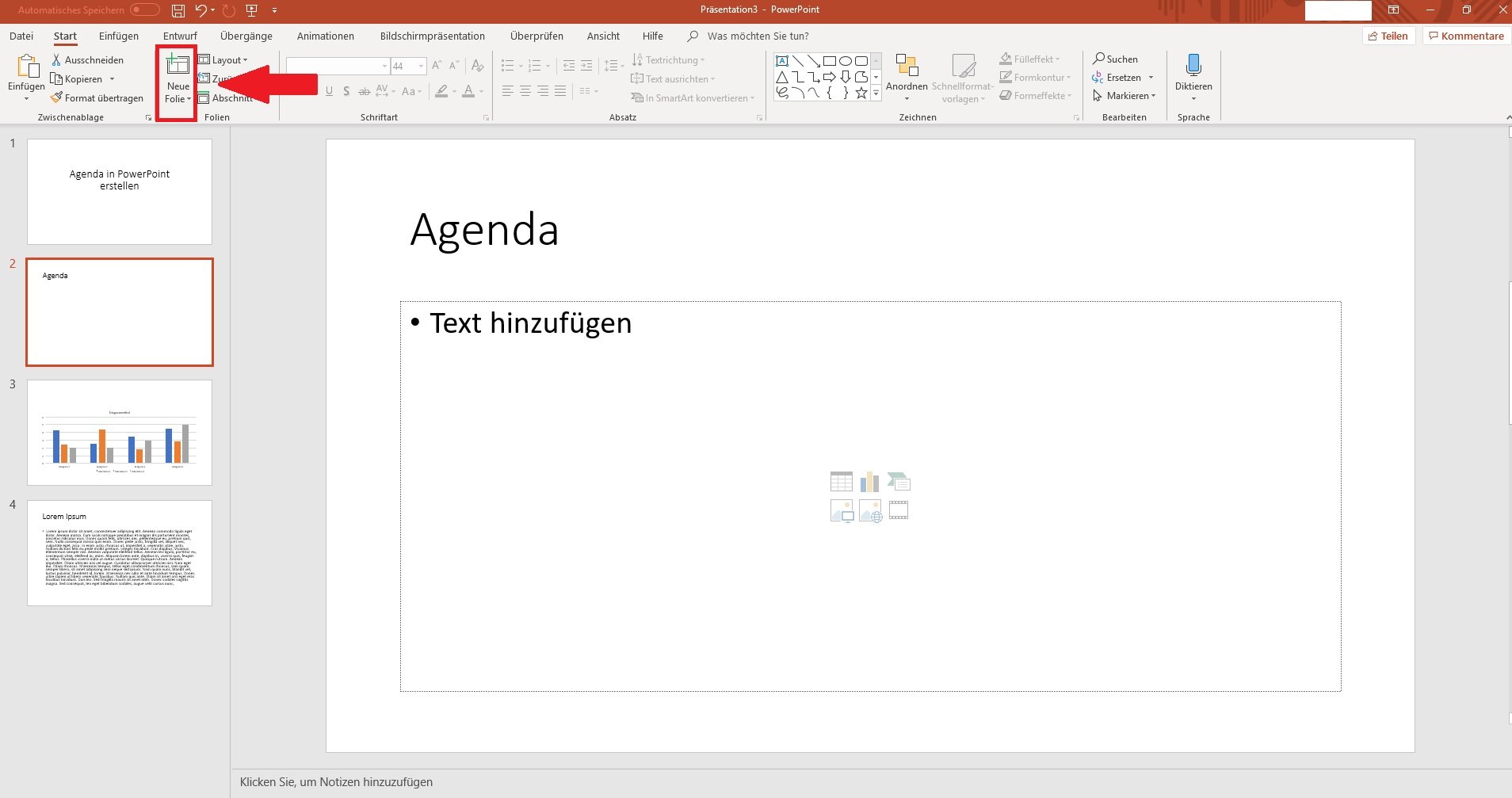Increase list indent level

pos(586,66)
